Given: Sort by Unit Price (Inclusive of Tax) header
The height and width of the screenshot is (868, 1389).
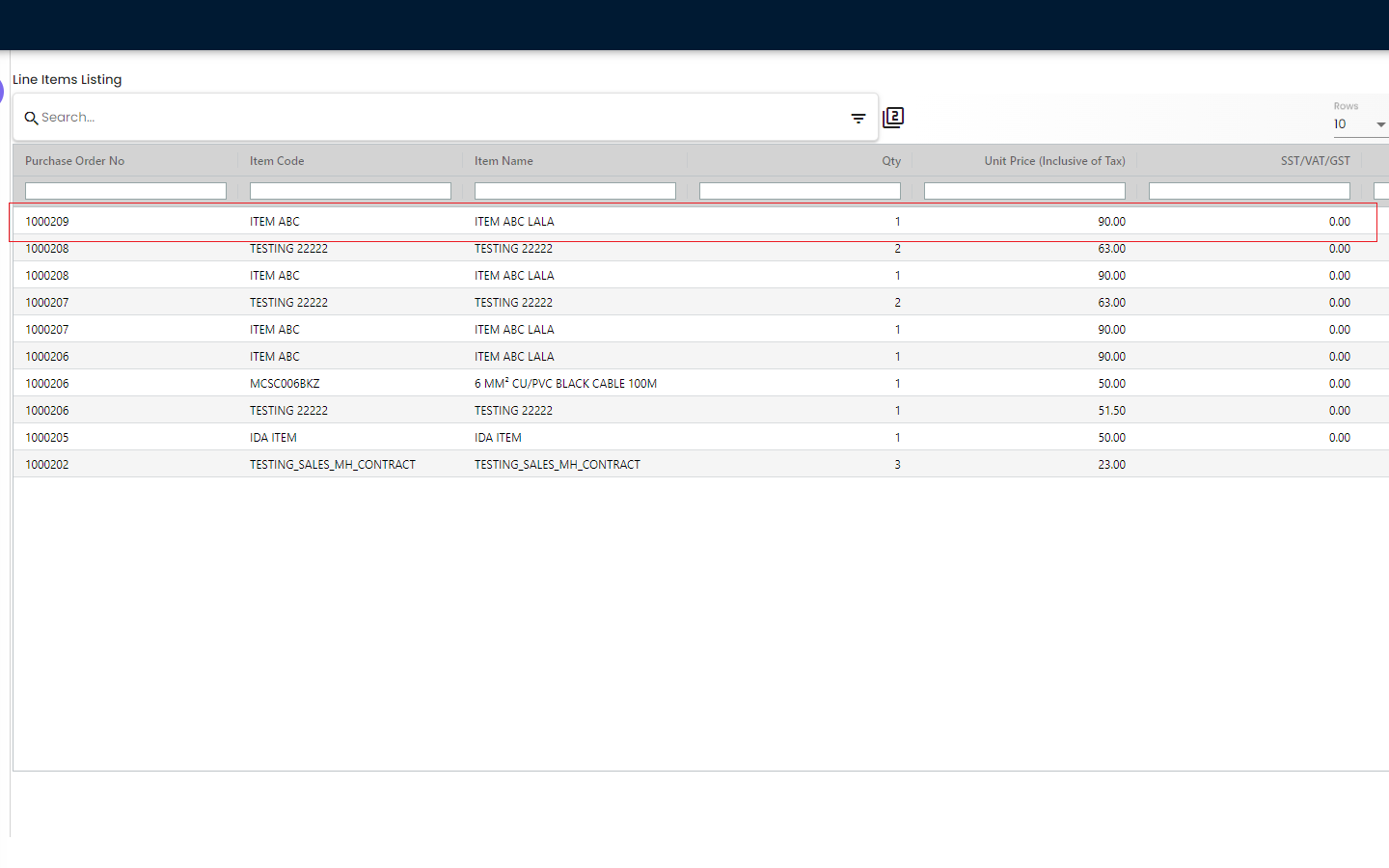Looking at the screenshot, I should point(1054,161).
